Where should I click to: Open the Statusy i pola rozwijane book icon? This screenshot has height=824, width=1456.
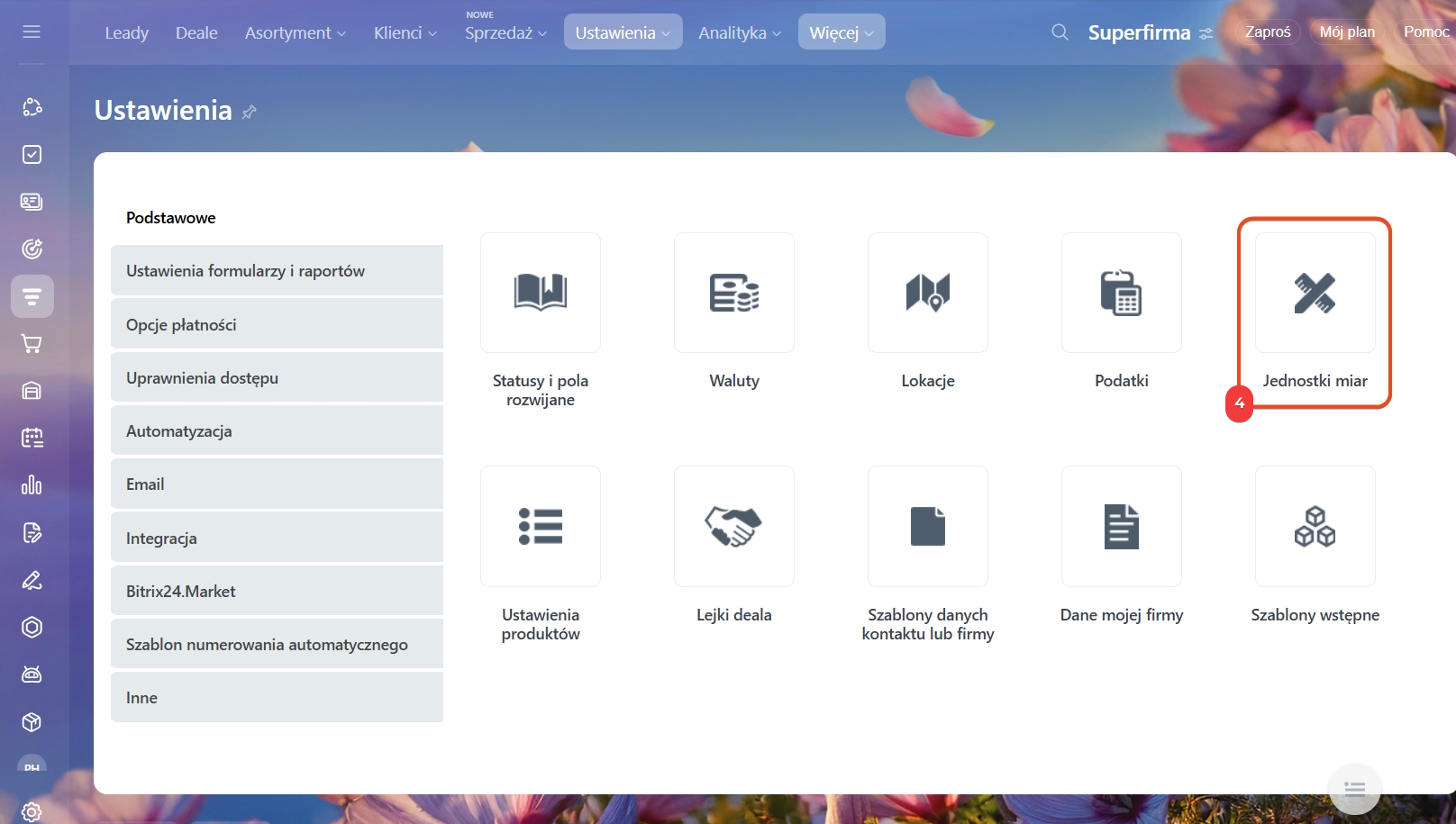pyautogui.click(x=541, y=293)
